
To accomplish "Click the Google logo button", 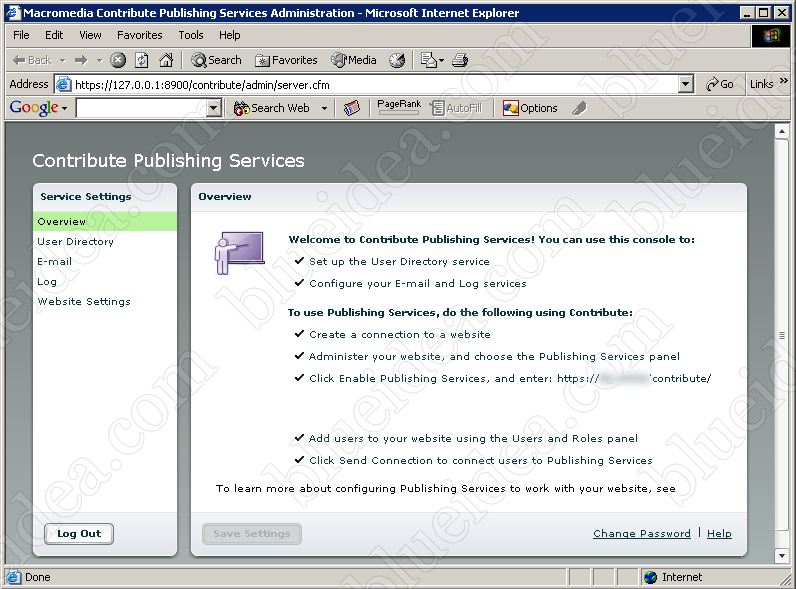I will tap(34, 108).
